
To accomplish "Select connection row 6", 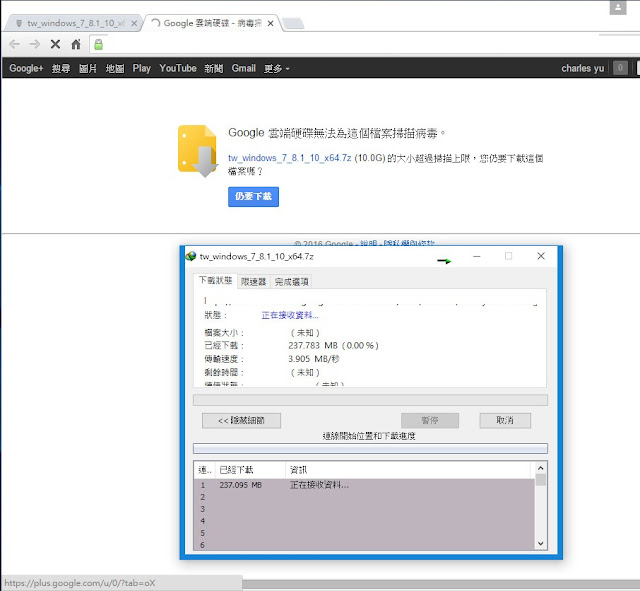I will (364, 545).
